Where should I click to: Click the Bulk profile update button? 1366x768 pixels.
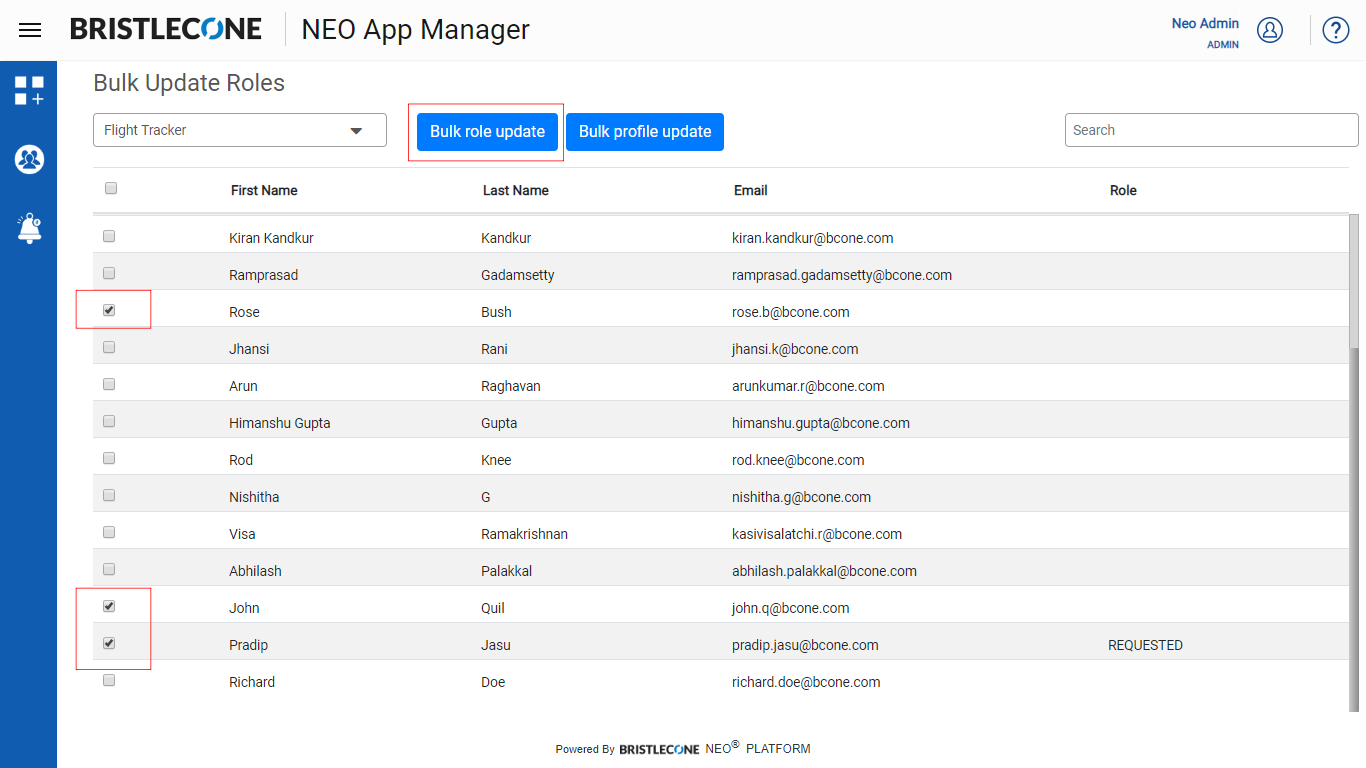click(645, 132)
